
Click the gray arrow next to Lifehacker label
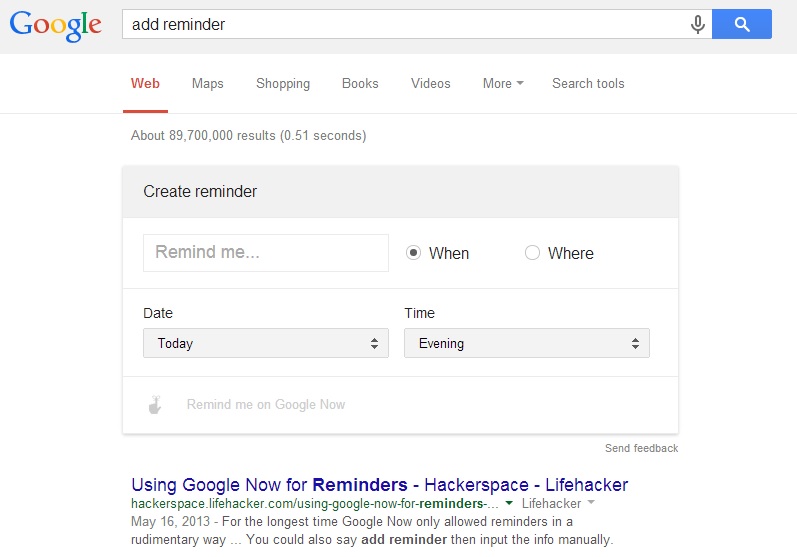[x=591, y=502]
